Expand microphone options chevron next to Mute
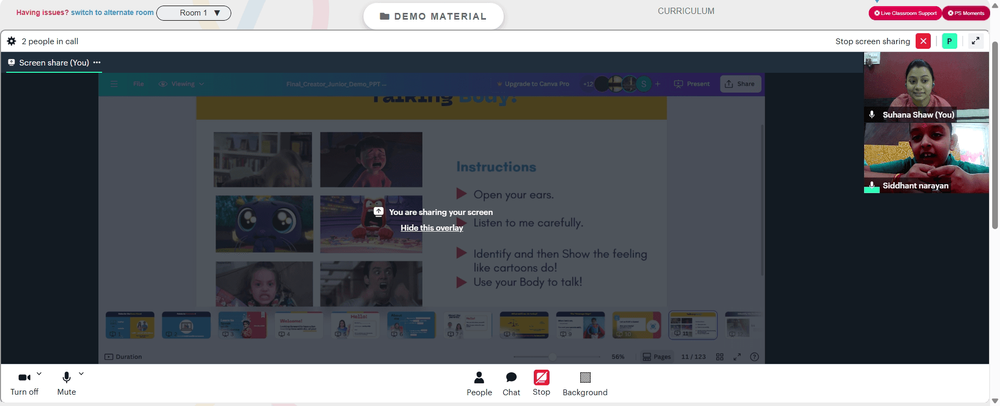 point(81,373)
